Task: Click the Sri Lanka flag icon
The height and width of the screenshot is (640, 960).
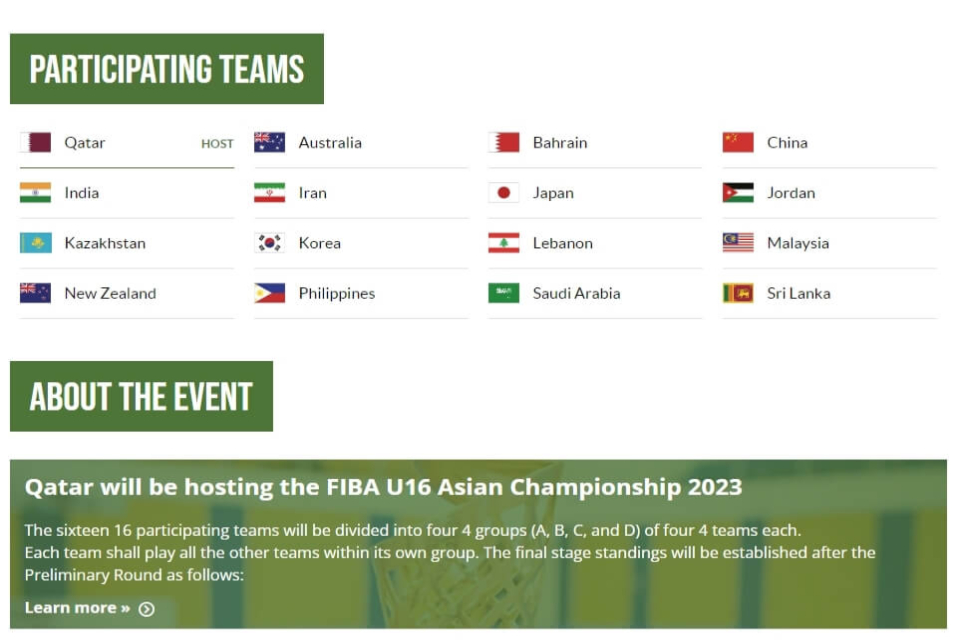Action: 738,293
